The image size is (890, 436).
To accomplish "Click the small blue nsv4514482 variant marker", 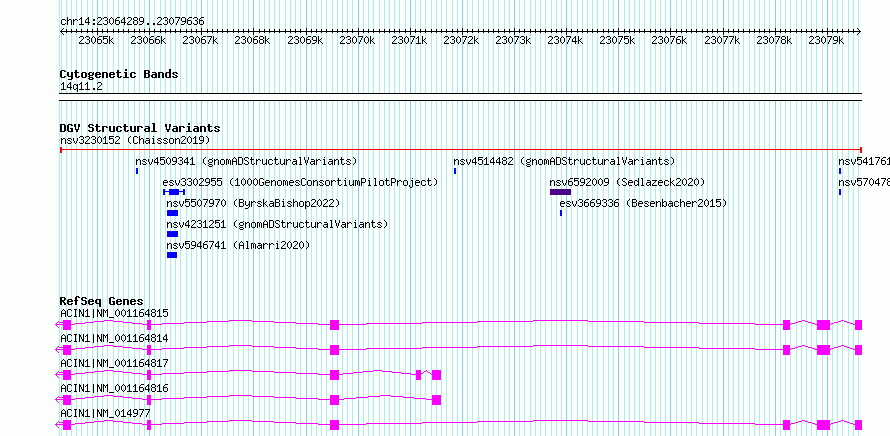I will [x=455, y=171].
